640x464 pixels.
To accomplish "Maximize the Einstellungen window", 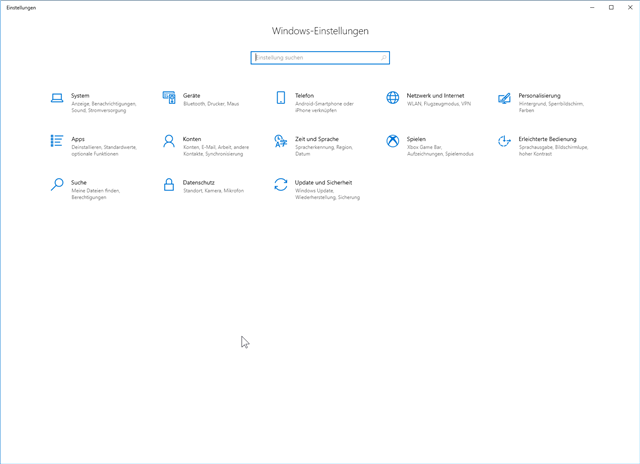I will pyautogui.click(x=611, y=7).
